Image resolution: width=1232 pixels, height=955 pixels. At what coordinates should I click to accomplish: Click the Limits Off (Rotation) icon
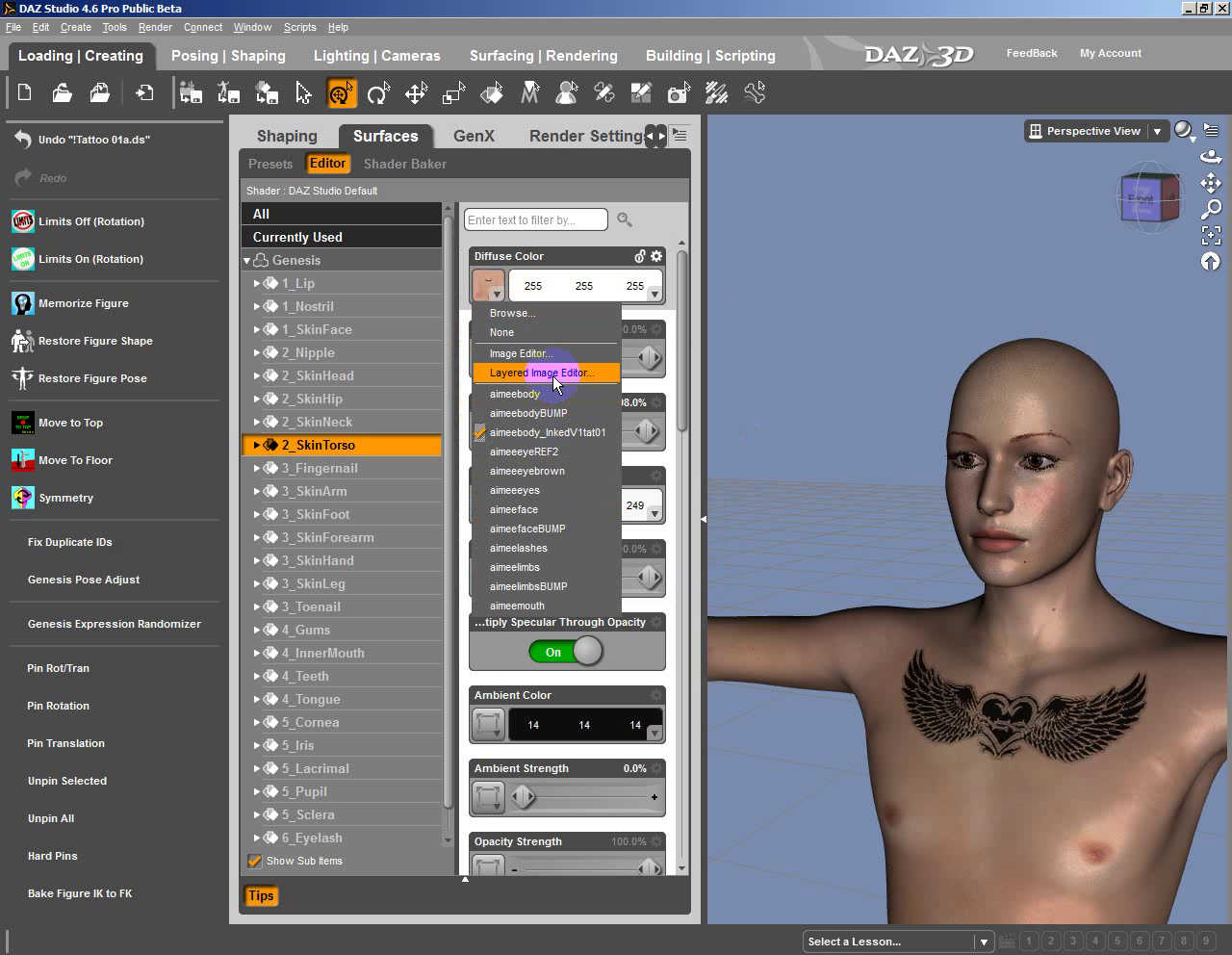point(23,221)
